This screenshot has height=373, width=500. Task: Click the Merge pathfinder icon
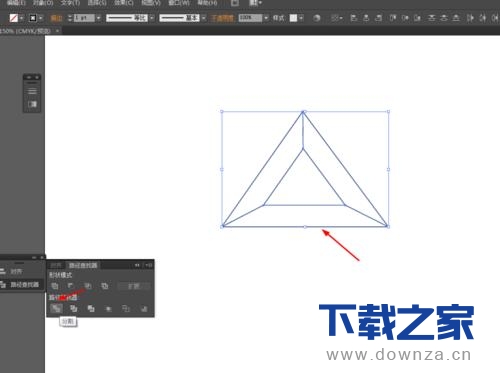click(91, 309)
